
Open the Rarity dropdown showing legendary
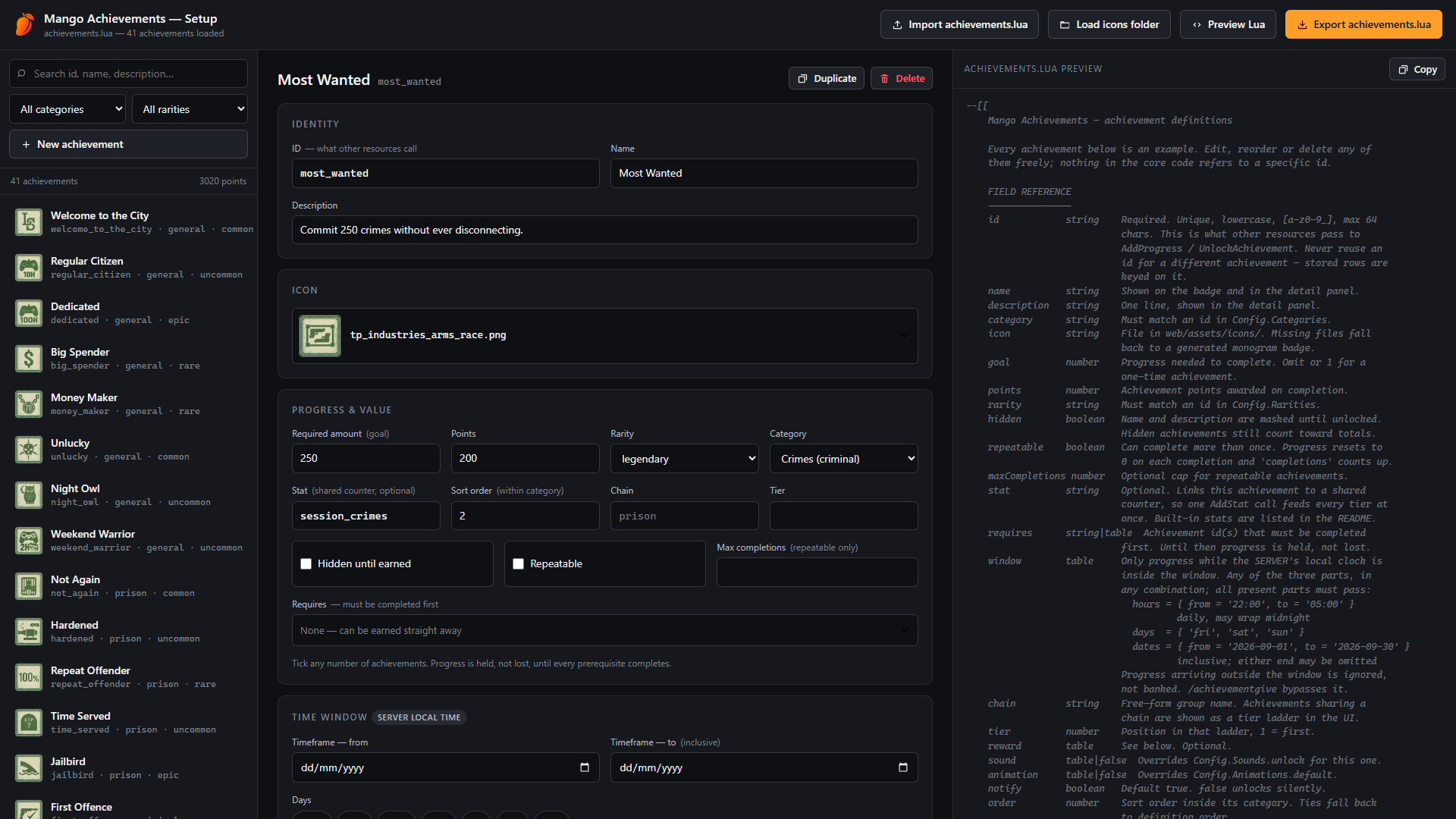pyautogui.click(x=685, y=459)
